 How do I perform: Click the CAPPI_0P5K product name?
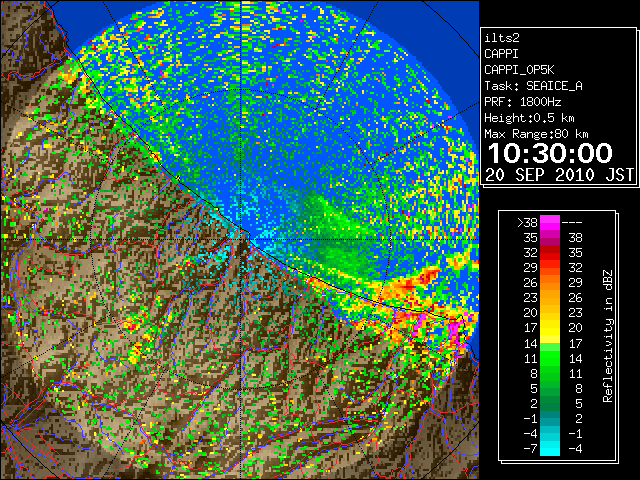pos(519,70)
